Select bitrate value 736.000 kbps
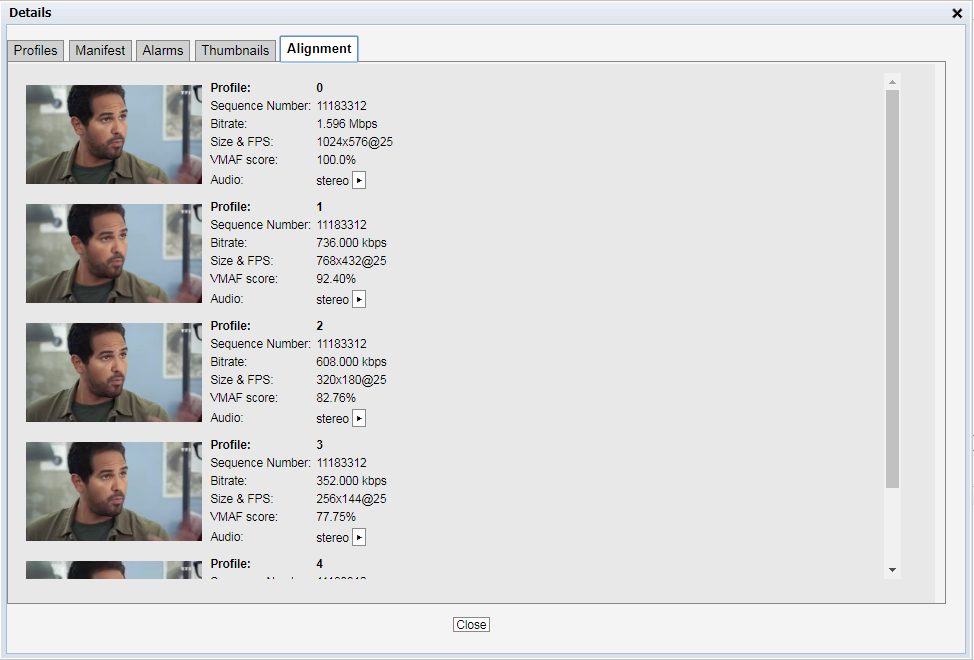 (x=352, y=243)
